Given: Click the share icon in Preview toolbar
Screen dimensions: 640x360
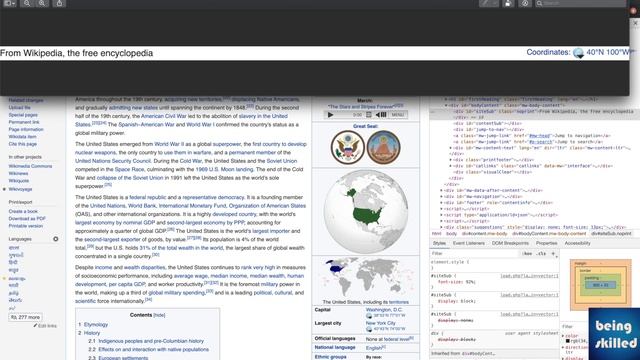Looking at the screenshot, I should (x=59, y=3).
